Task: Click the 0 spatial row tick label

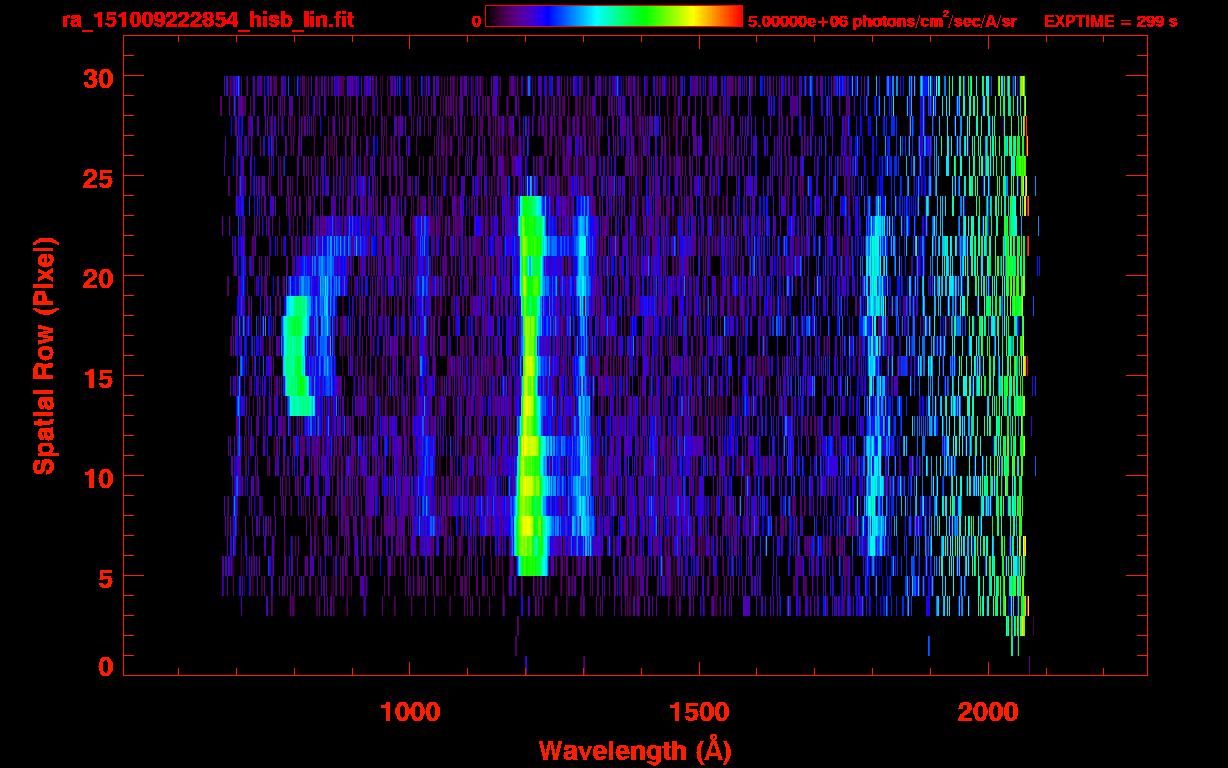Action: [x=106, y=666]
